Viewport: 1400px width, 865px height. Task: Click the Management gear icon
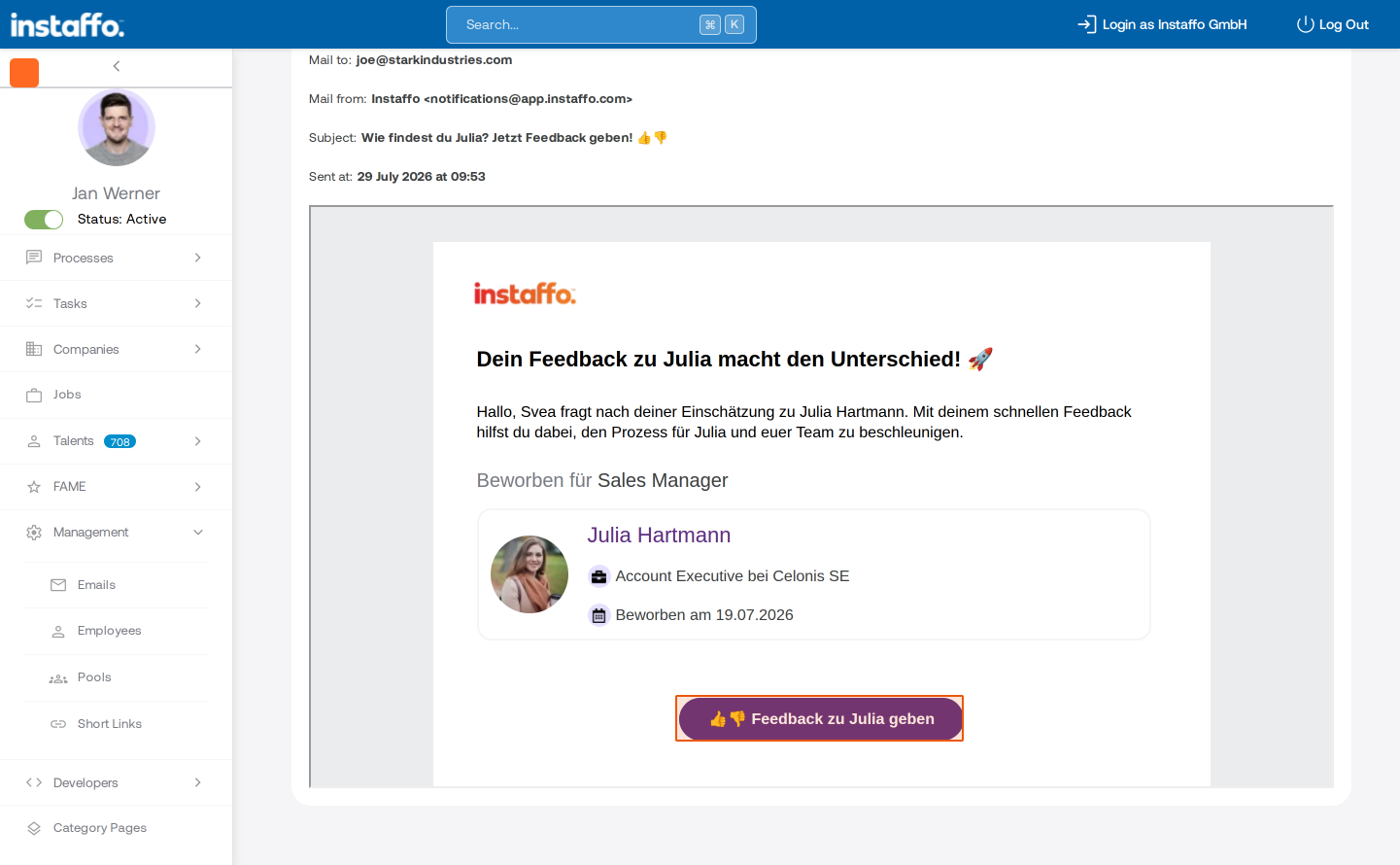coord(34,533)
